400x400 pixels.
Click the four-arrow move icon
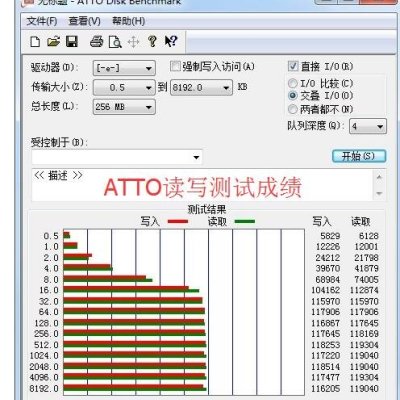coord(133,42)
